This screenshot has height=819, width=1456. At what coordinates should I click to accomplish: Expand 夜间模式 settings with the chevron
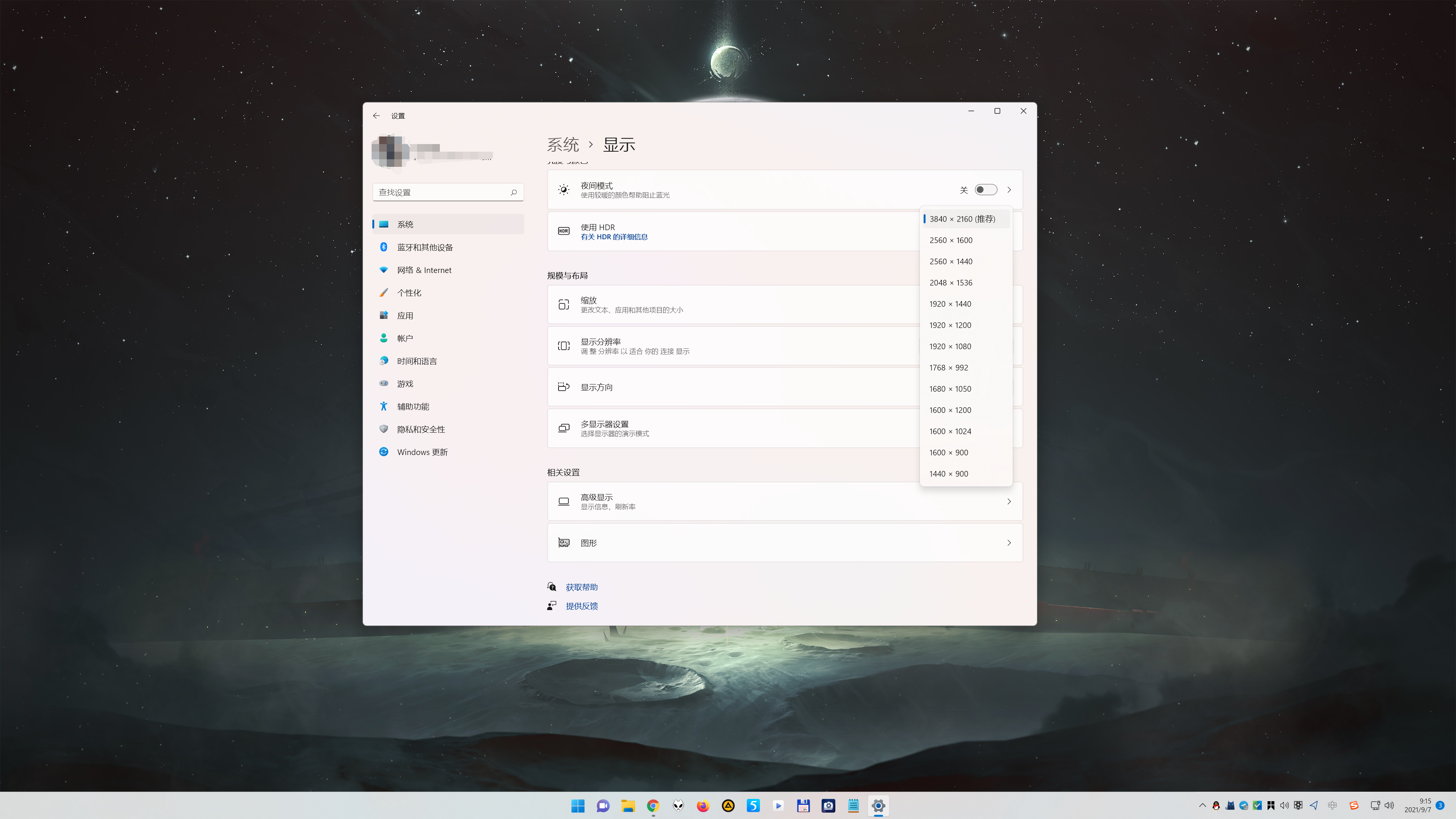tap(1009, 190)
